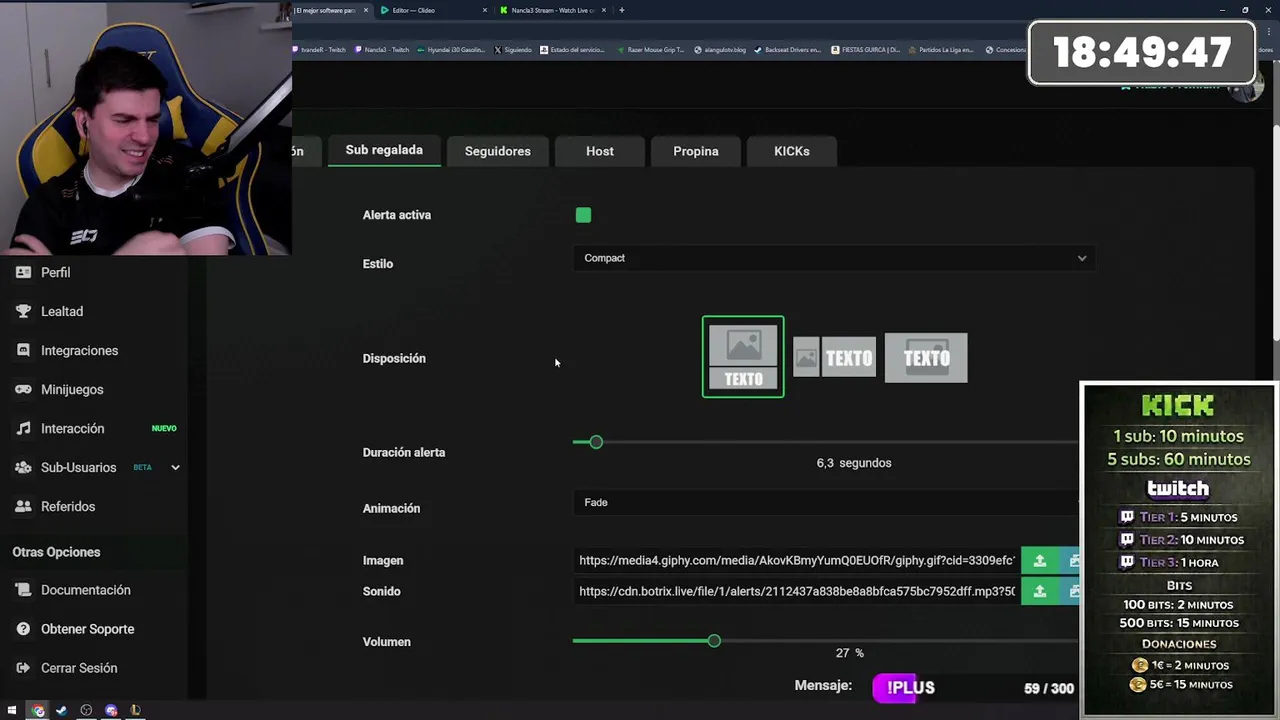1280x720 pixels.
Task: Toggle the Alerta activa checkbox
Action: tap(583, 215)
